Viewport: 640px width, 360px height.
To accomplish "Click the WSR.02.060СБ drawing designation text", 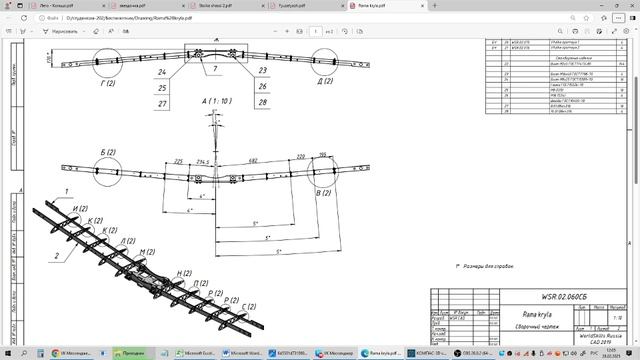I will coord(564,297).
